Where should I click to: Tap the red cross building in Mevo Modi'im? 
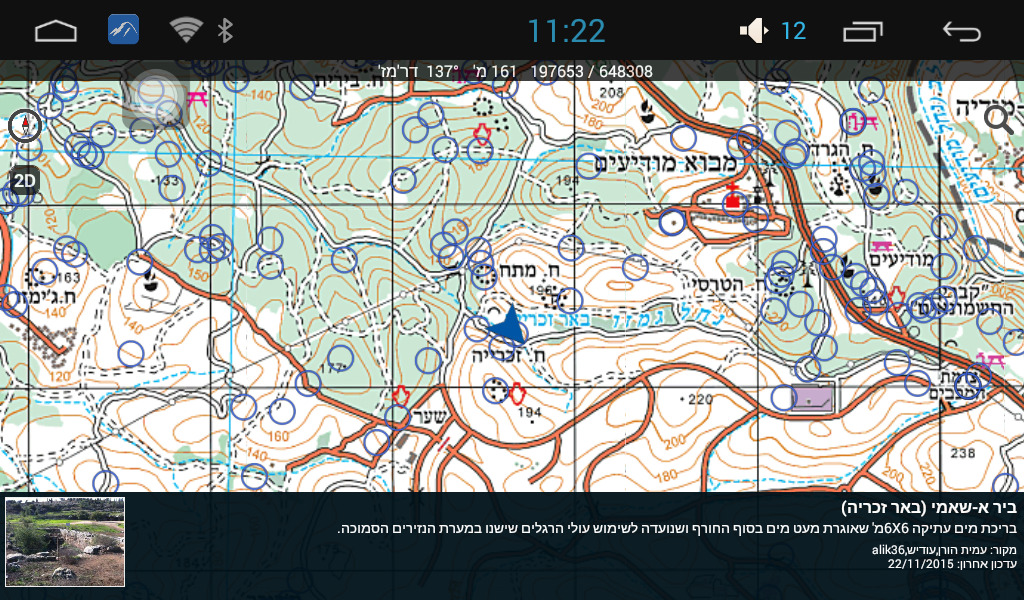click(732, 199)
